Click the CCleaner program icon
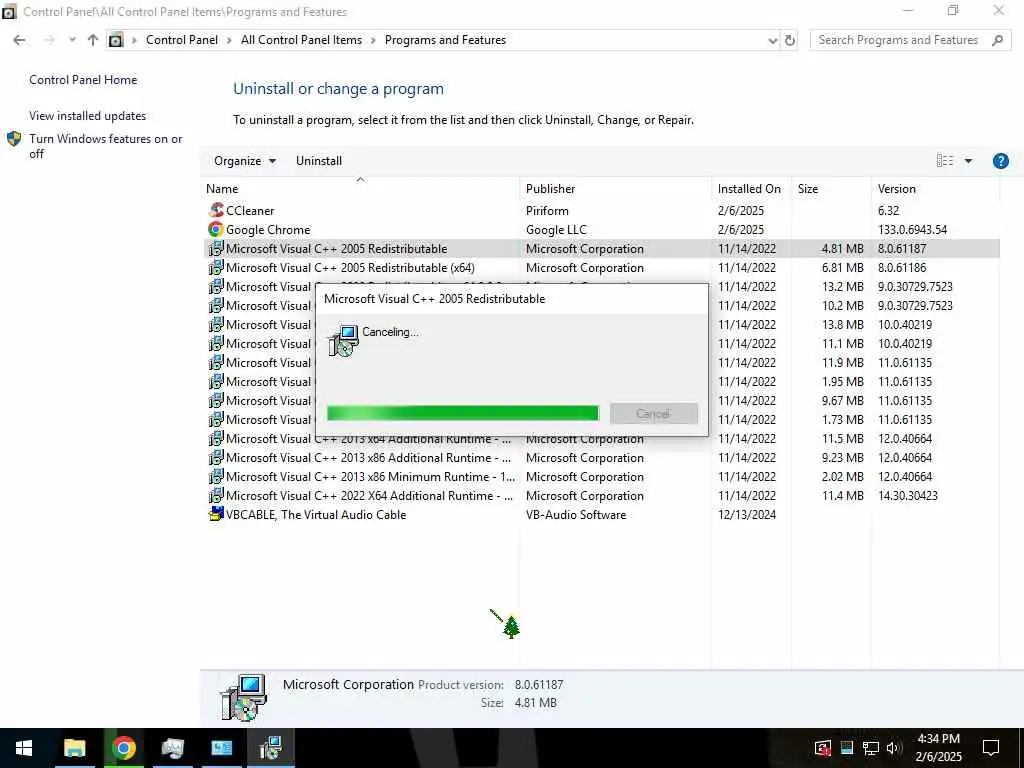 [216, 210]
